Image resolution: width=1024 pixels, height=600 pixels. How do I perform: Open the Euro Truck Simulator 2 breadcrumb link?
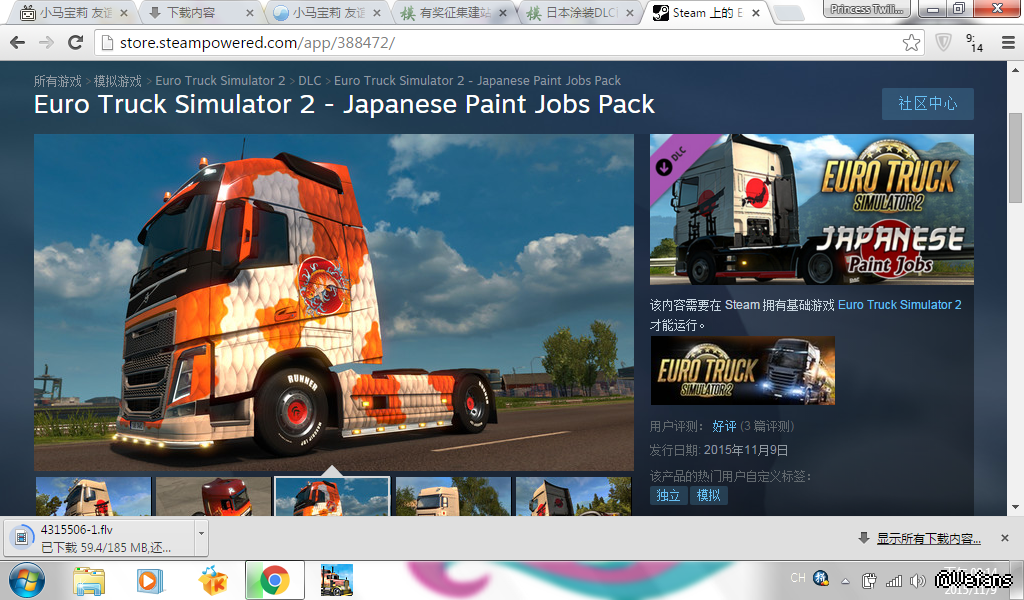(x=220, y=81)
